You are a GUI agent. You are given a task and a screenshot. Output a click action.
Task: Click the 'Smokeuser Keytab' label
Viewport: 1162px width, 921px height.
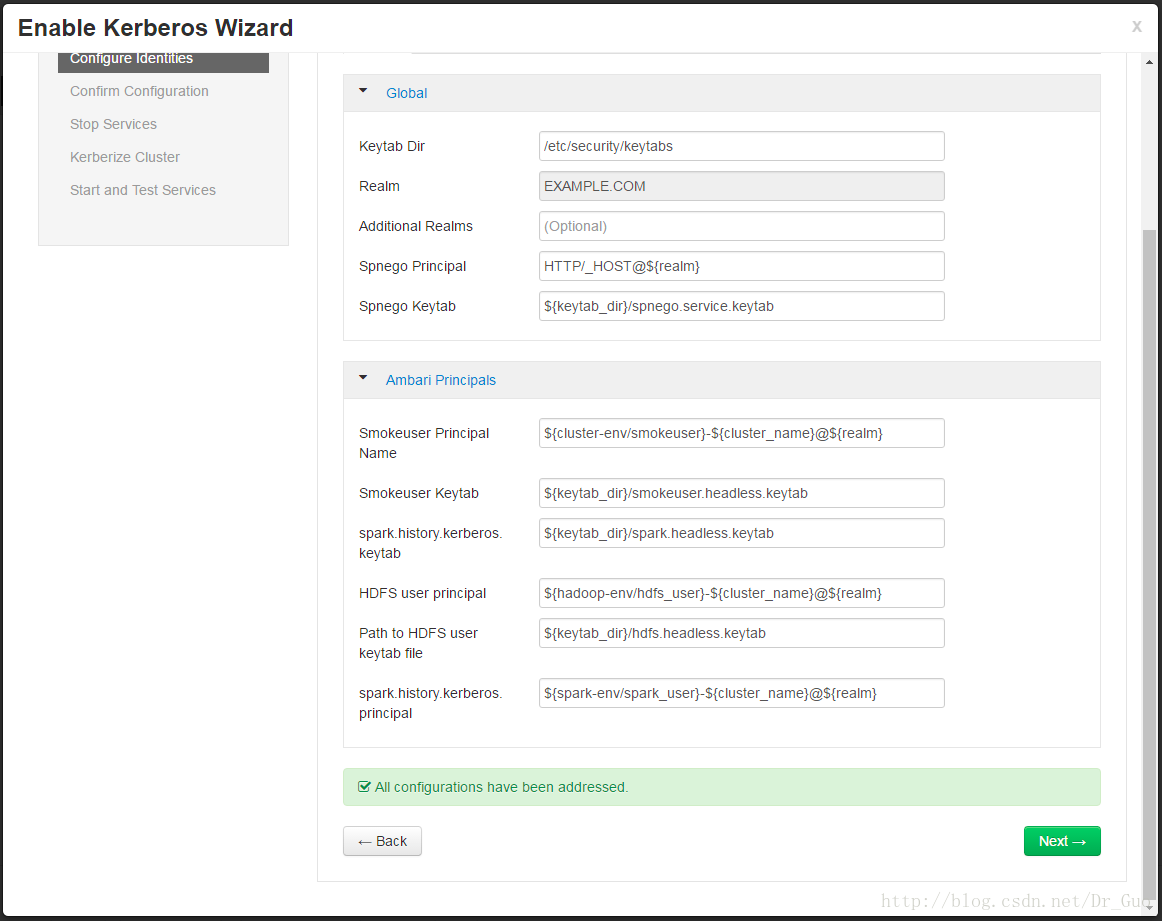[x=419, y=493]
